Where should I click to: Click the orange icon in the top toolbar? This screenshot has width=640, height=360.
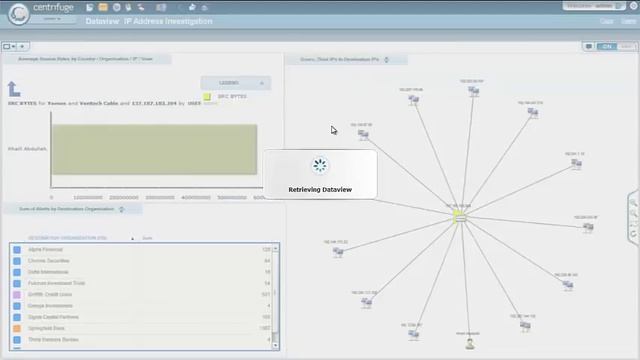pyautogui.click(x=103, y=7)
